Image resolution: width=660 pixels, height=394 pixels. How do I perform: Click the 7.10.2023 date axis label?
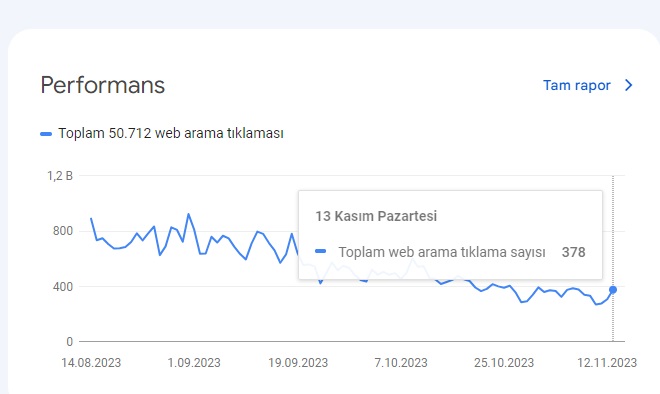(401, 363)
